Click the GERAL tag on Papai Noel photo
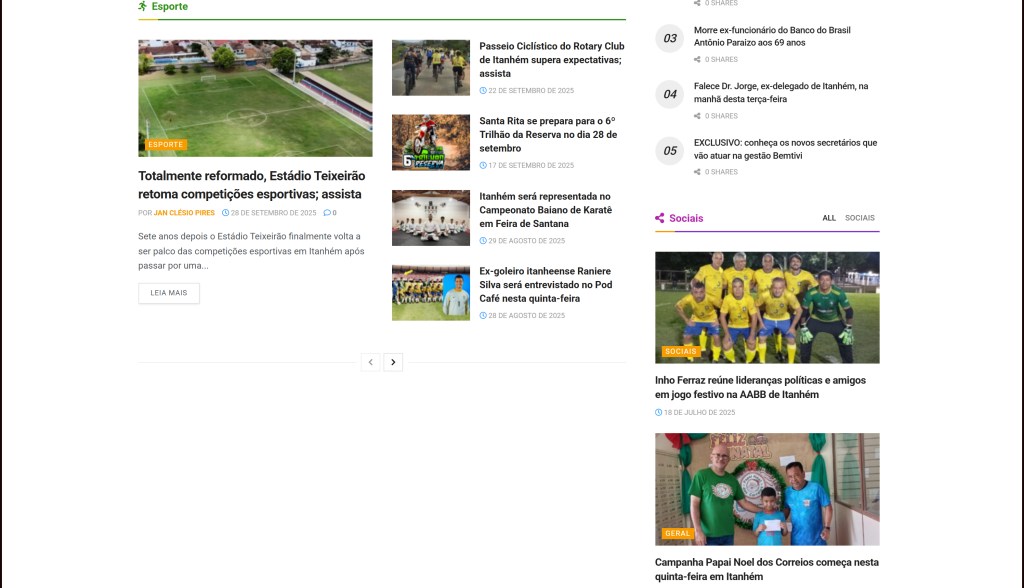The image size is (1024, 588). (677, 533)
